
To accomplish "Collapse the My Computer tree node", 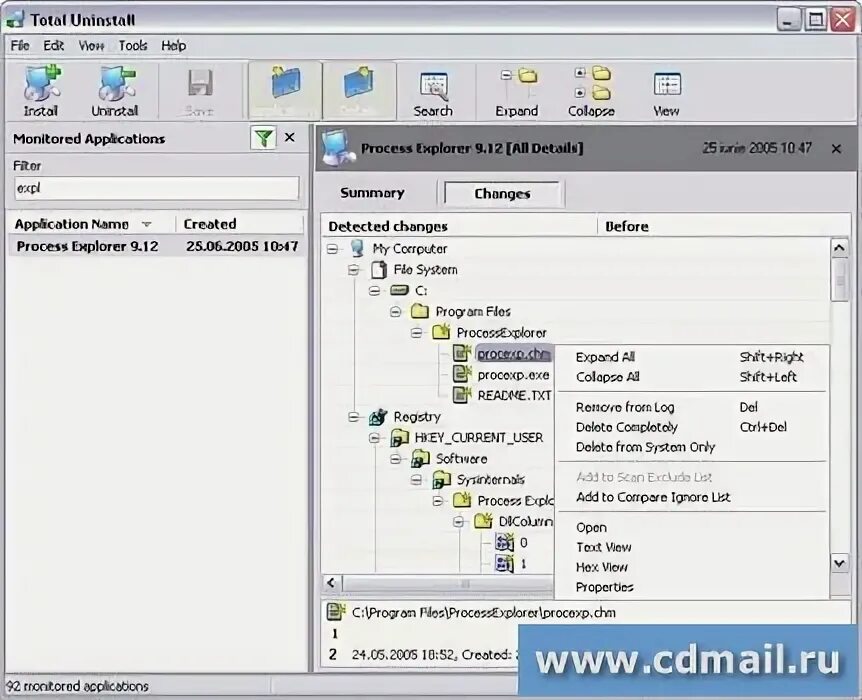I will pyautogui.click(x=333, y=249).
